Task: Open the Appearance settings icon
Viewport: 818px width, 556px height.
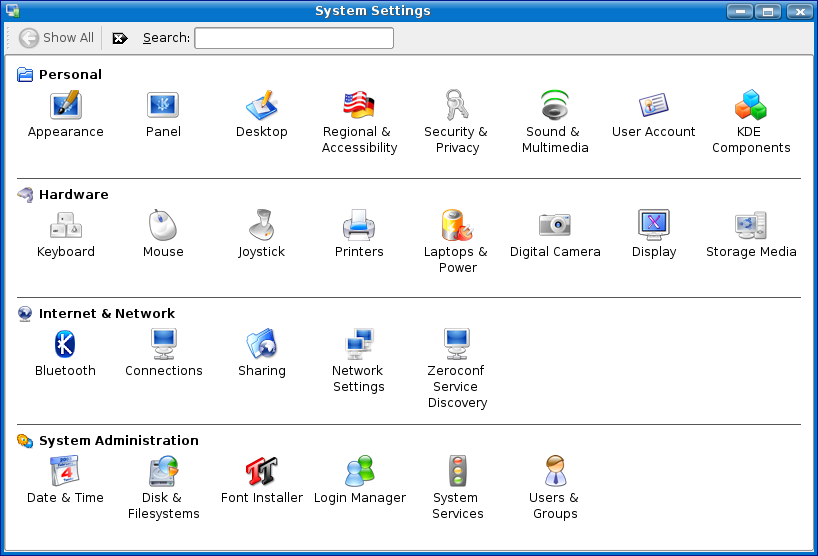Action: pos(66,105)
